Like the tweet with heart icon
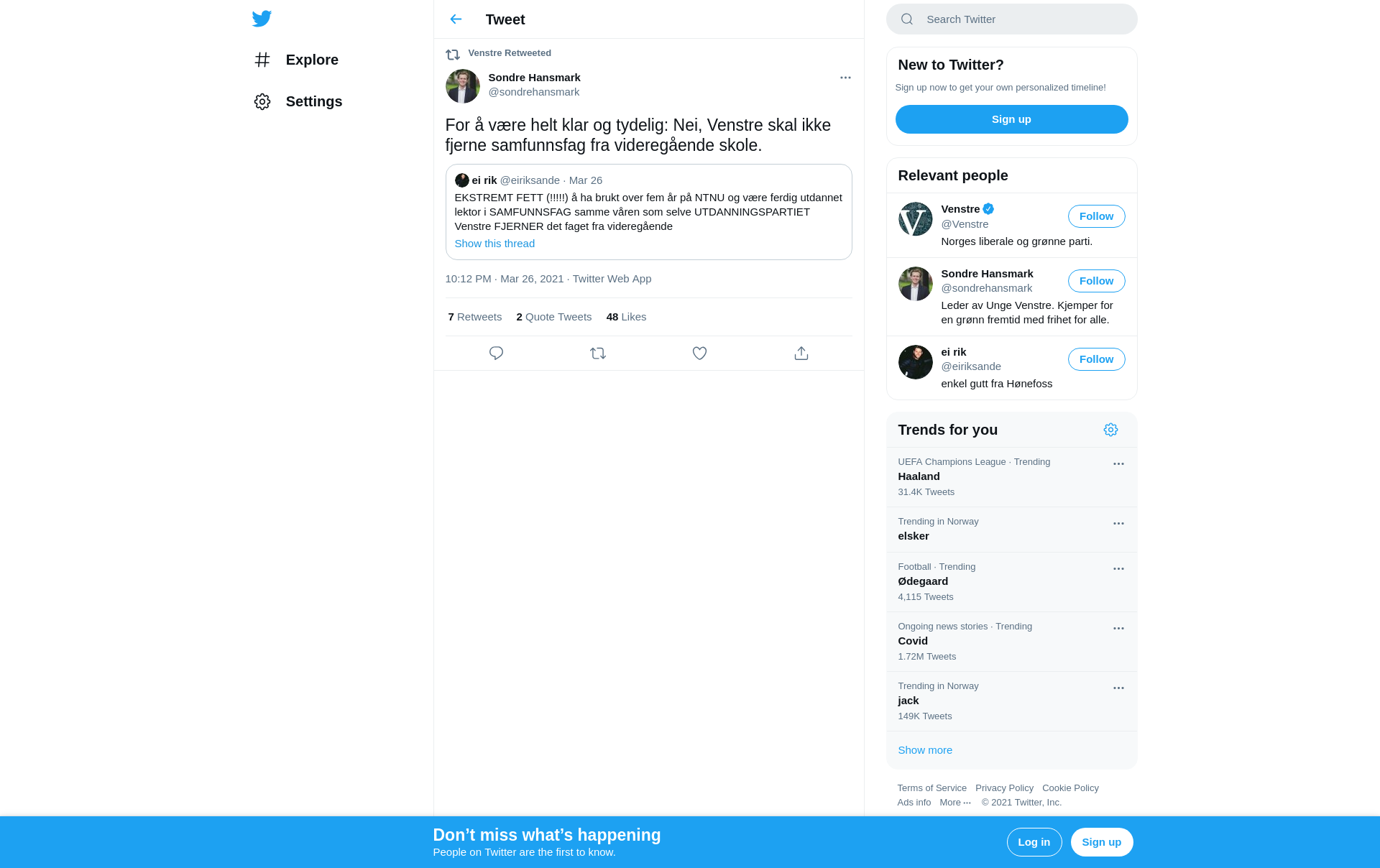1380x868 pixels. [x=699, y=354]
